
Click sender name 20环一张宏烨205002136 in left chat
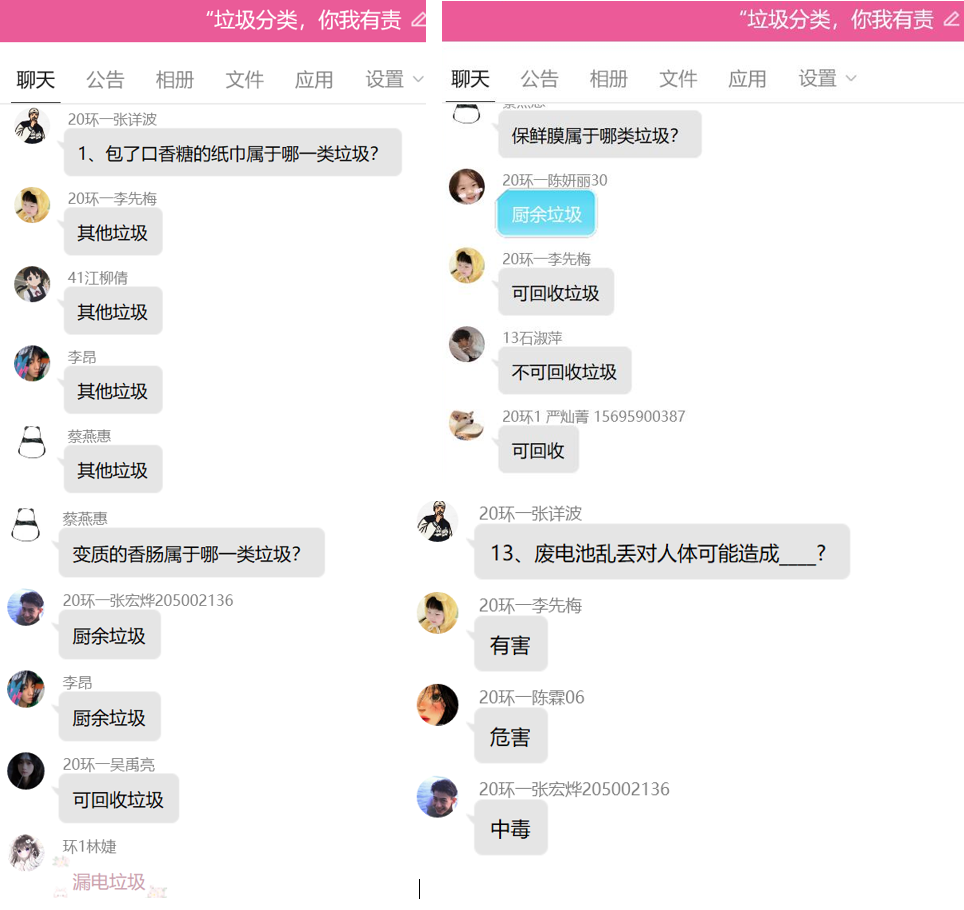point(148,600)
